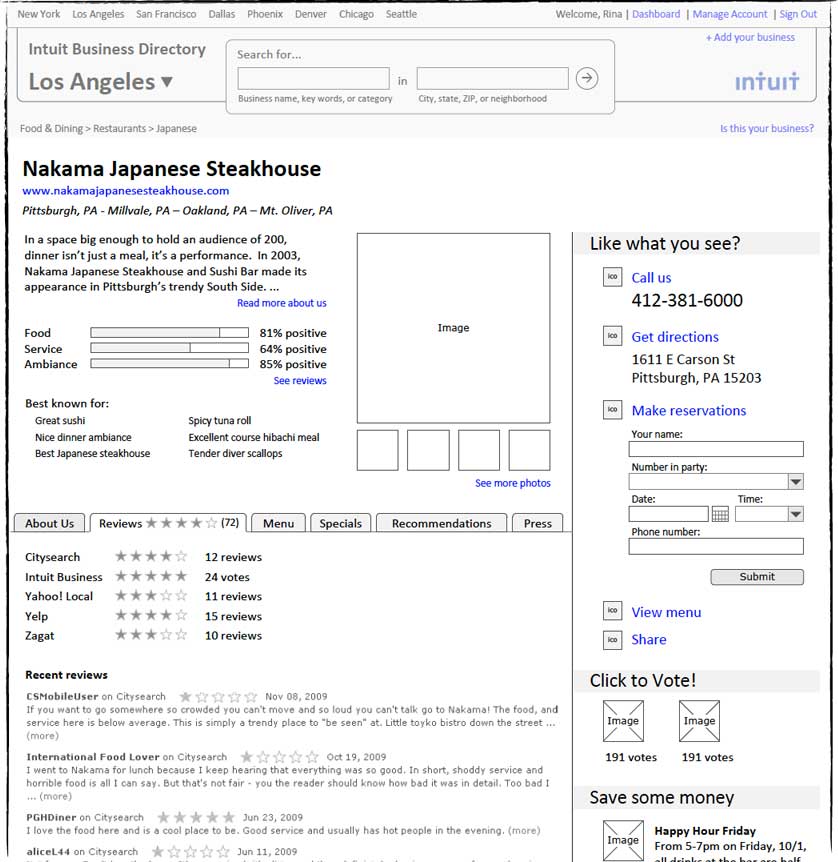Open the Dashboard link
This screenshot has height=862, width=838.
656,14
